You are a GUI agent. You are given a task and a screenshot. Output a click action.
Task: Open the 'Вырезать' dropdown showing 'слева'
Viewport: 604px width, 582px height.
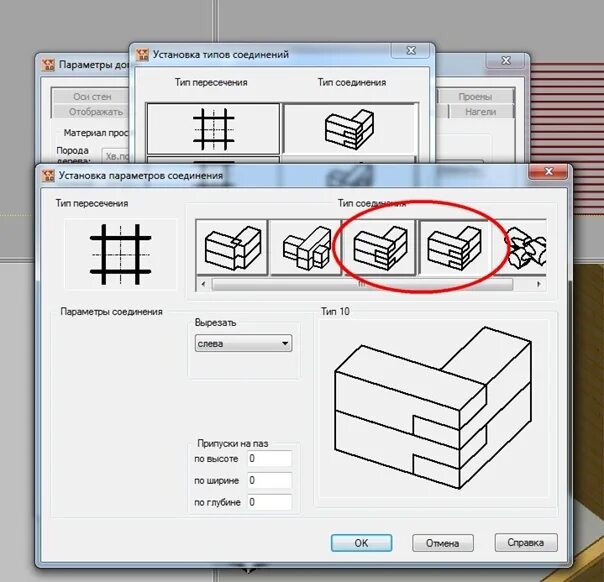[x=243, y=343]
